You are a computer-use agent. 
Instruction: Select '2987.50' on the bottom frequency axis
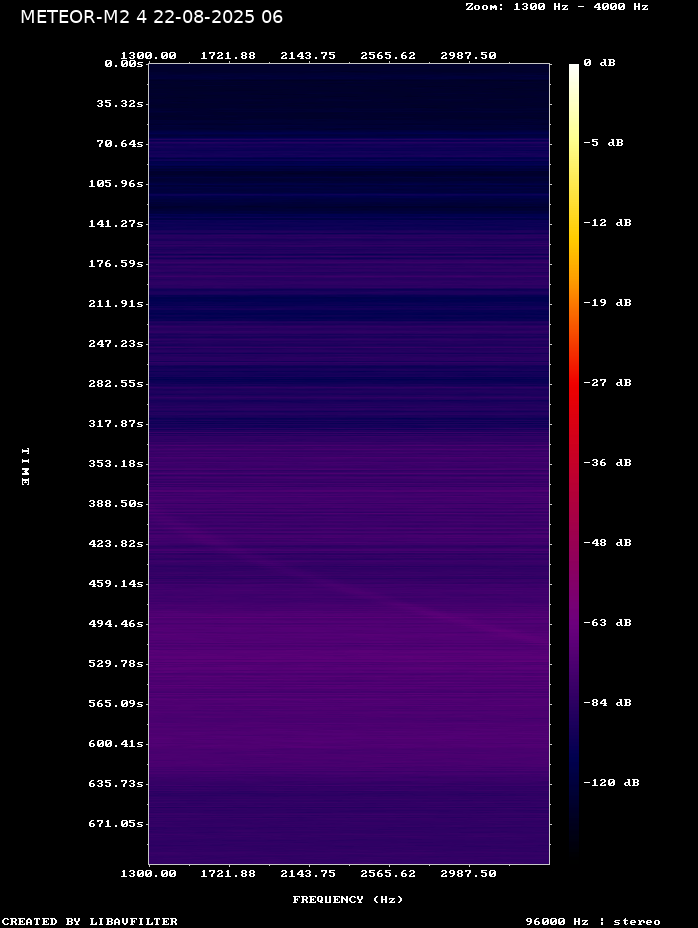pyautogui.click(x=468, y=874)
